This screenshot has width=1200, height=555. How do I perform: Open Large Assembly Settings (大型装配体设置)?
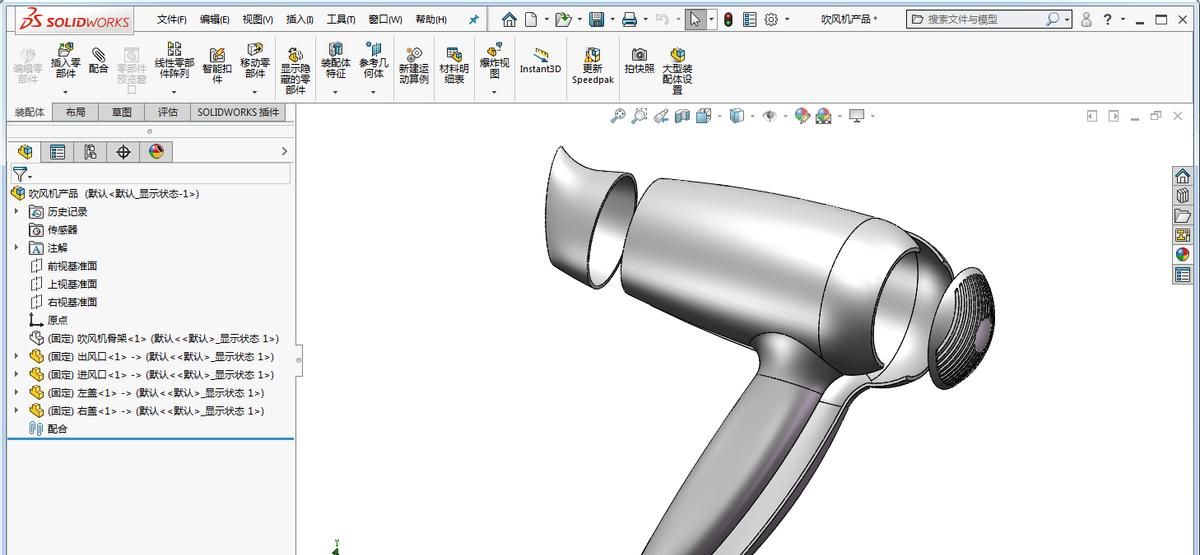[677, 71]
